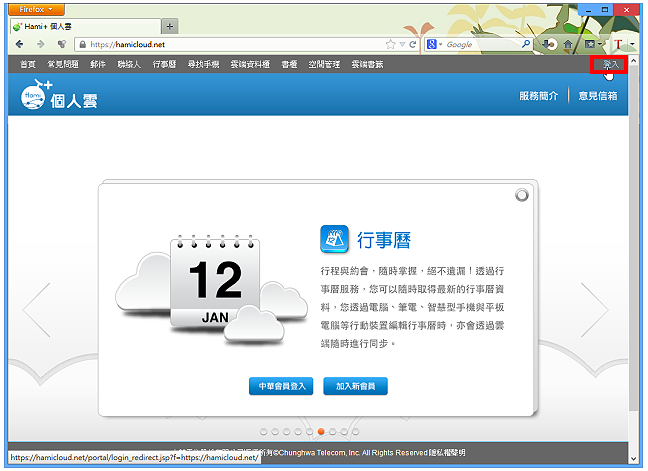Open 書櫃 in the navigation bar
Screen dimensions: 648x471
pos(289,64)
